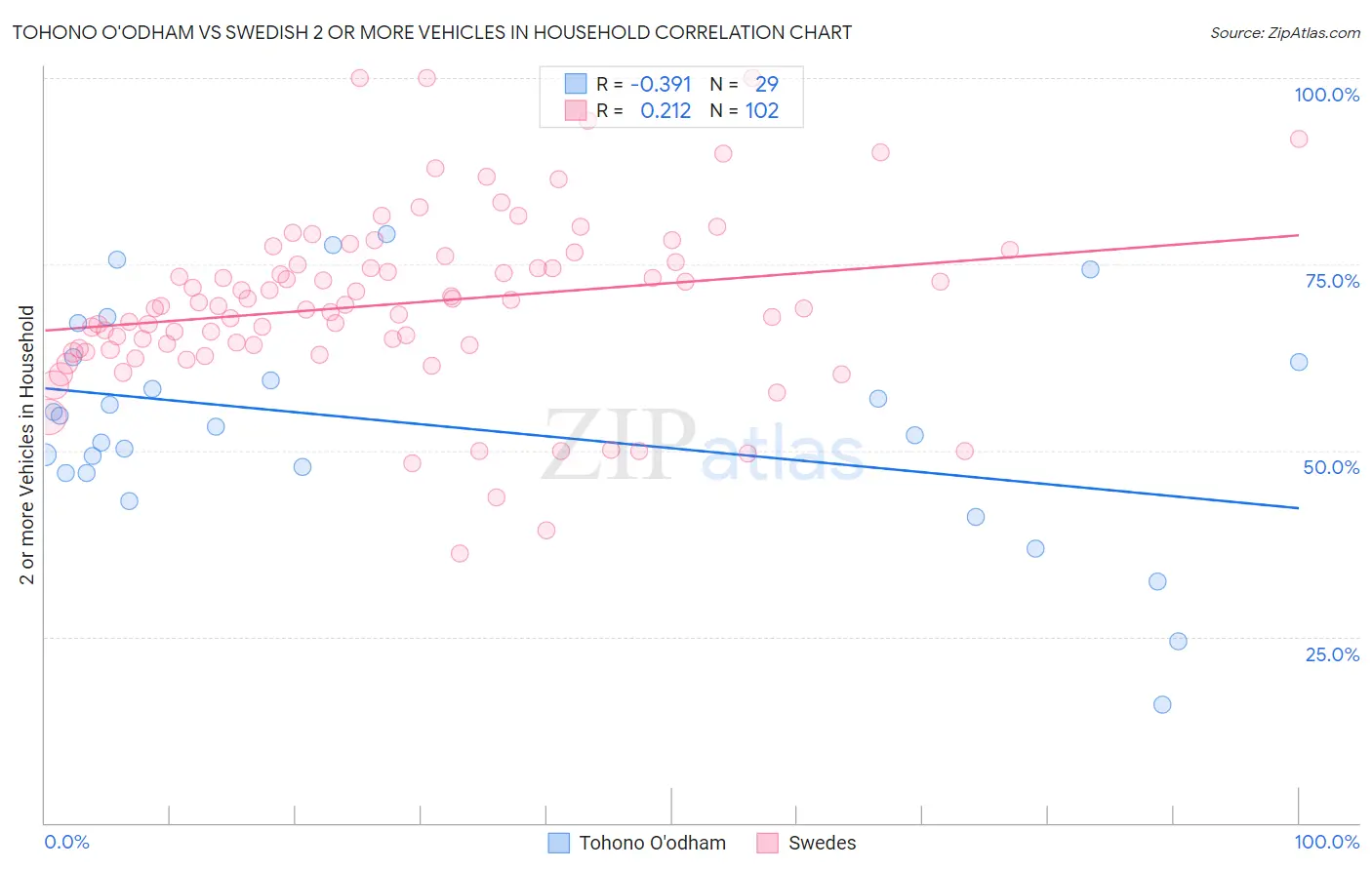Click the pink Swedes legend swatch at bottom
This screenshot has width=1372, height=870.
(768, 843)
